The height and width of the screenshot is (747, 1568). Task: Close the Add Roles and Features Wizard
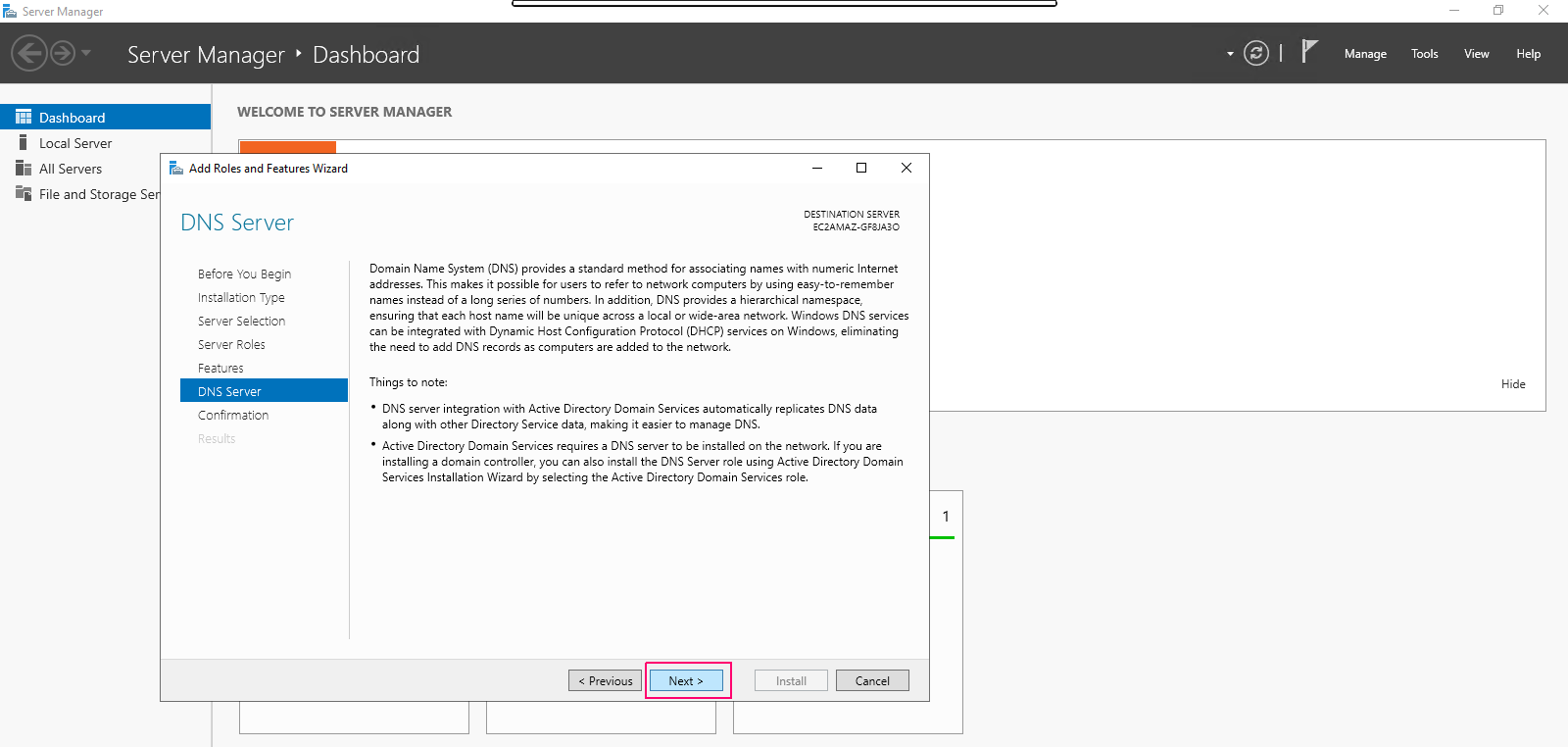tap(906, 168)
